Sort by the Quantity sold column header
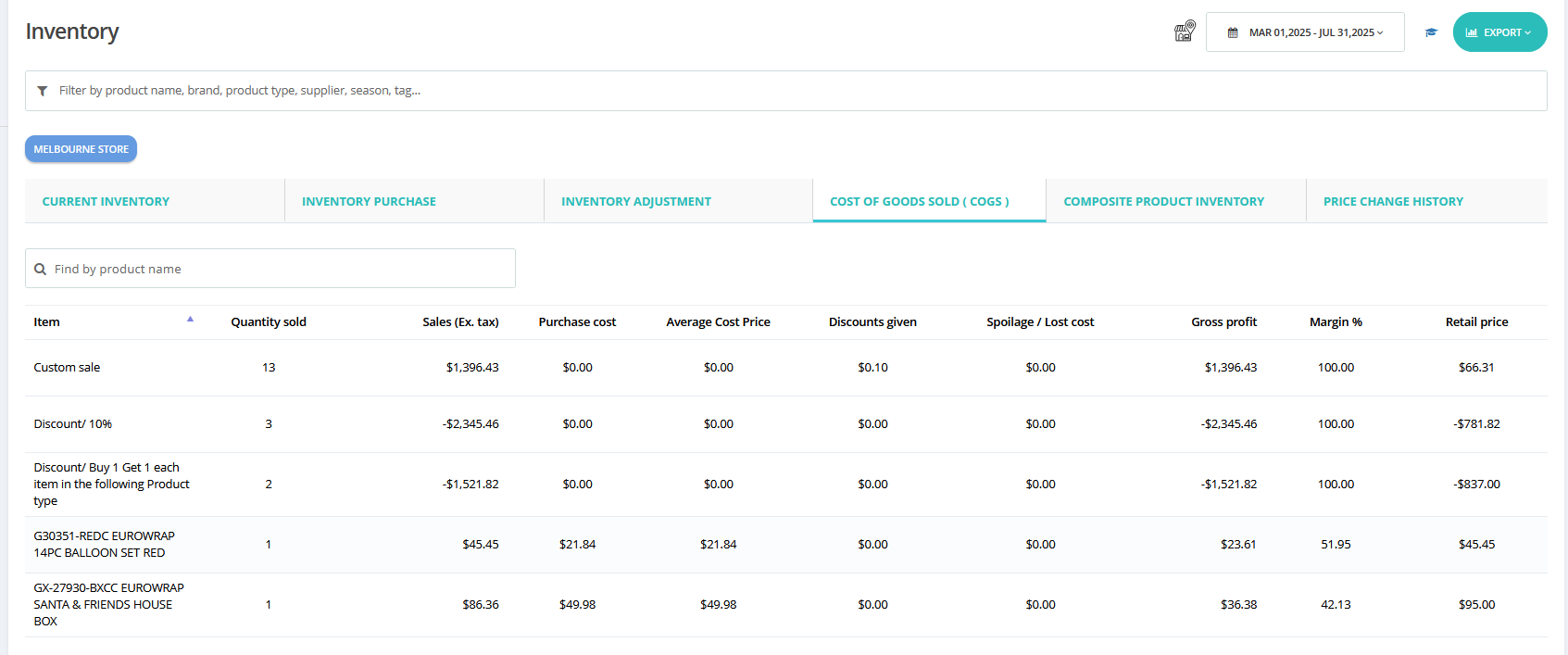The height and width of the screenshot is (655, 1568). [269, 322]
